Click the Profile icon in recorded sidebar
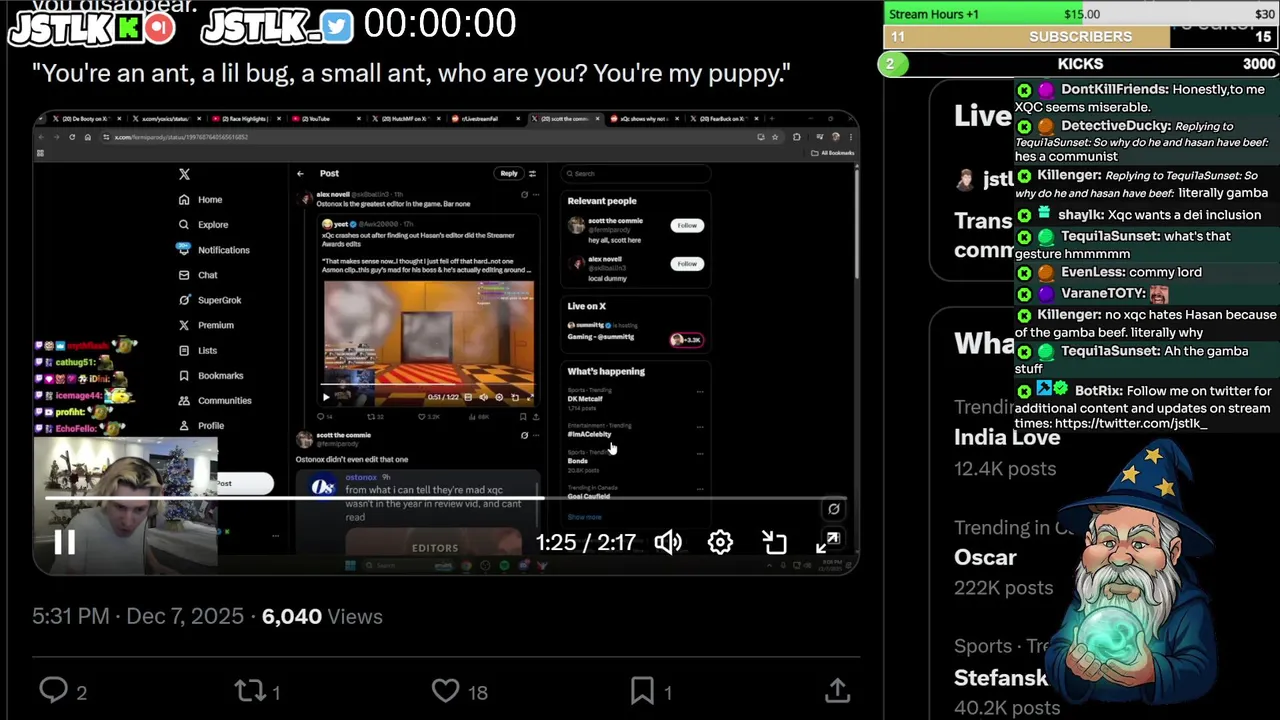Screen dimensions: 1280x720 pos(184,425)
